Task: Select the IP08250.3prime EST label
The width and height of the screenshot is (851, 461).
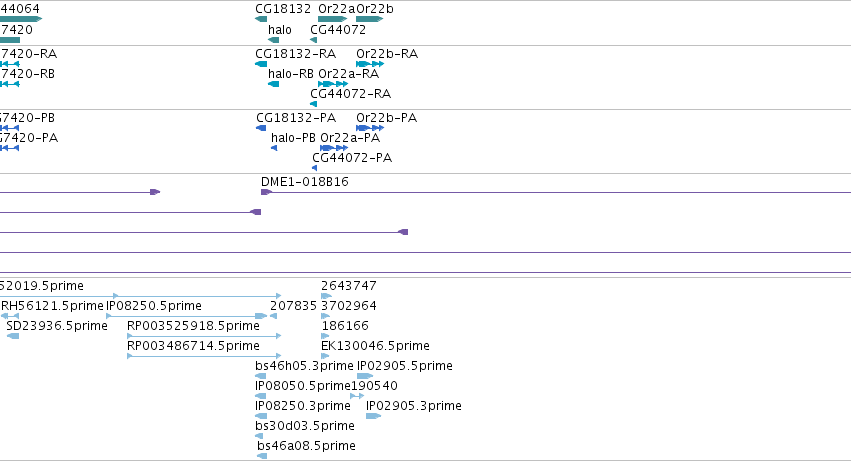Action: (x=303, y=406)
